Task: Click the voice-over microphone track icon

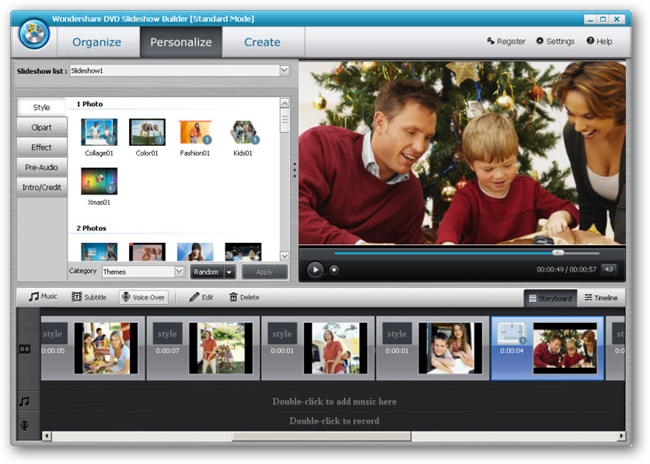Action: [x=25, y=425]
